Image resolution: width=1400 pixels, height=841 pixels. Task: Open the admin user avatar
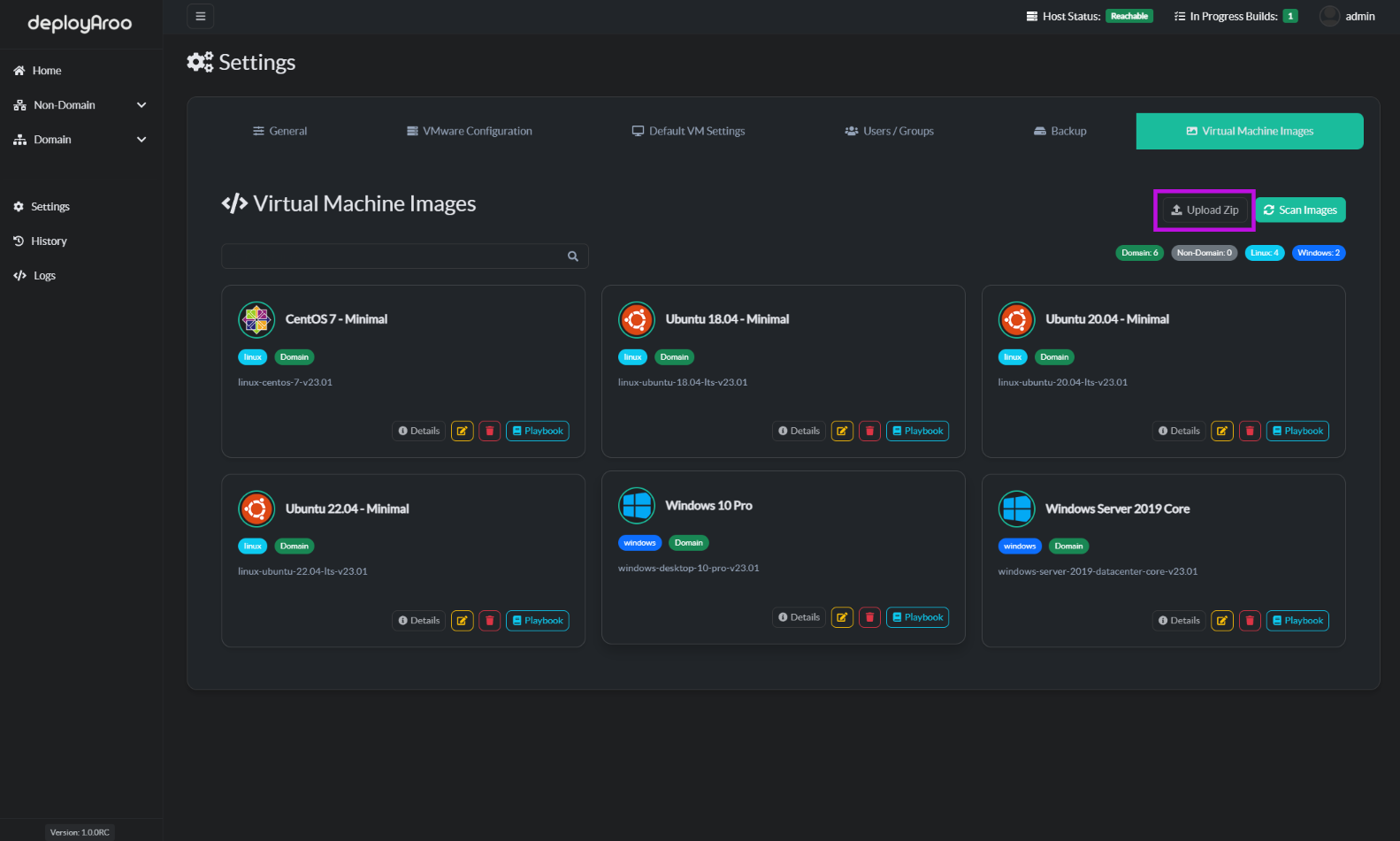1329,16
